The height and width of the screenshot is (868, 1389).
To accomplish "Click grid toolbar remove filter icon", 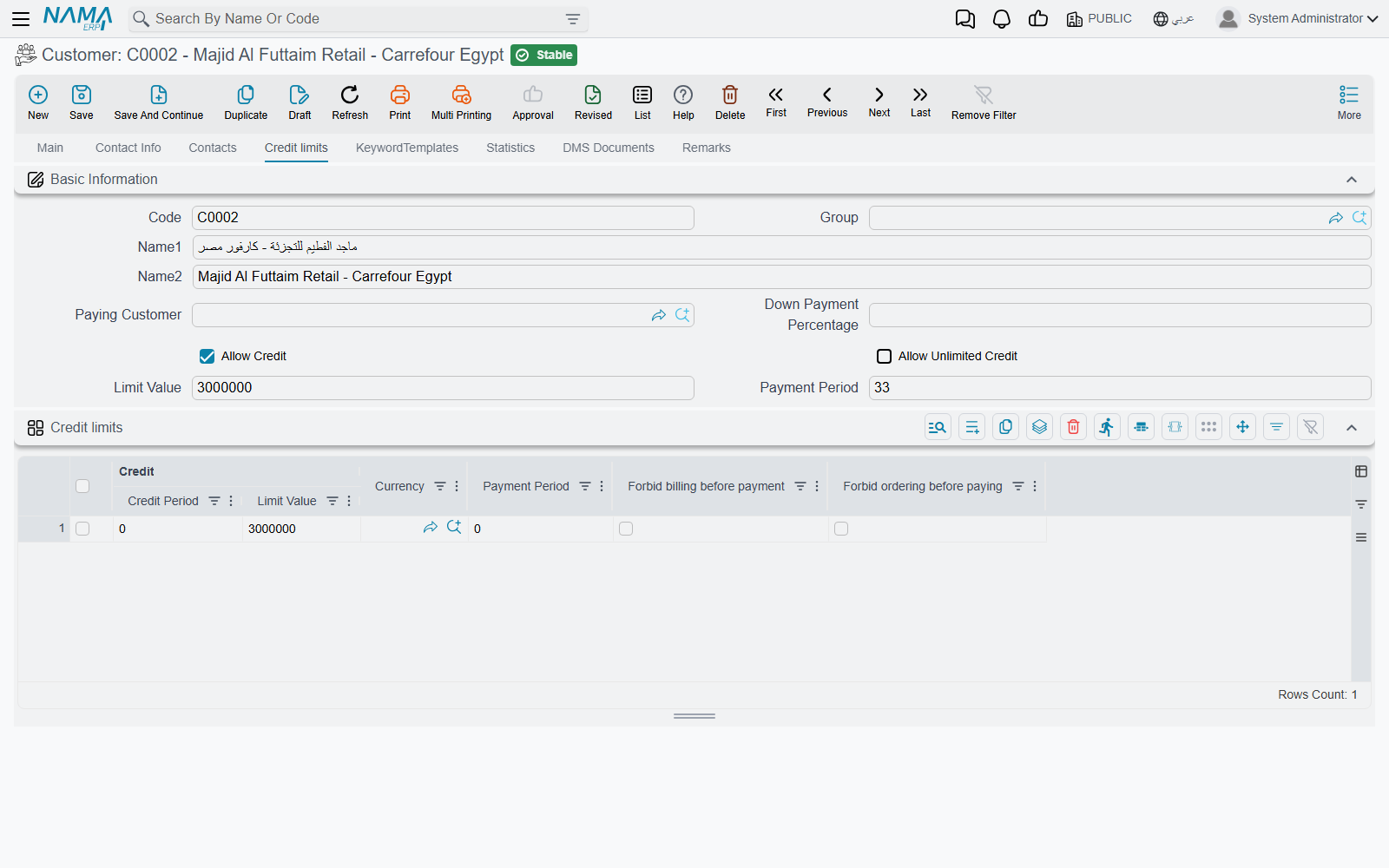I will (x=1311, y=427).
